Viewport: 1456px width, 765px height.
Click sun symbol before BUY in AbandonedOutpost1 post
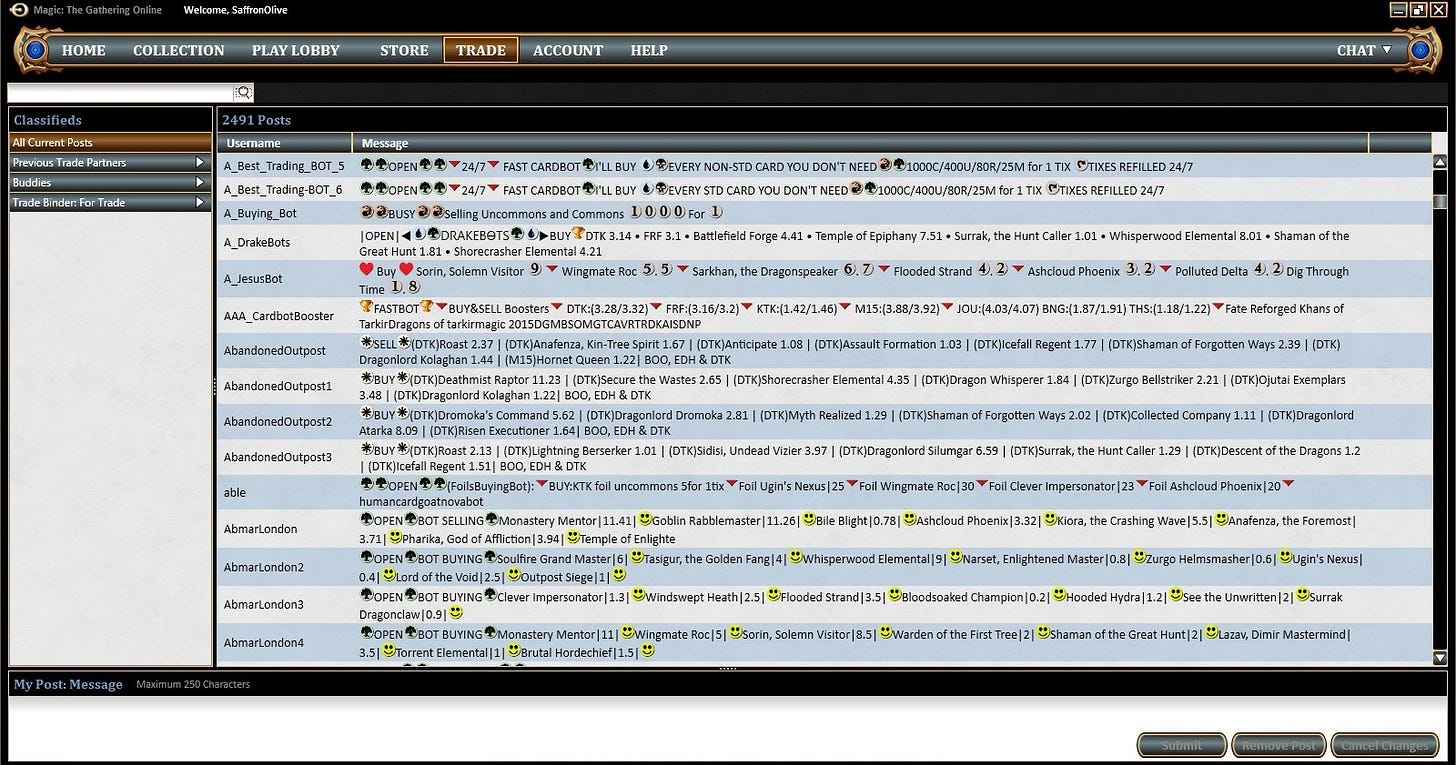[x=366, y=378]
